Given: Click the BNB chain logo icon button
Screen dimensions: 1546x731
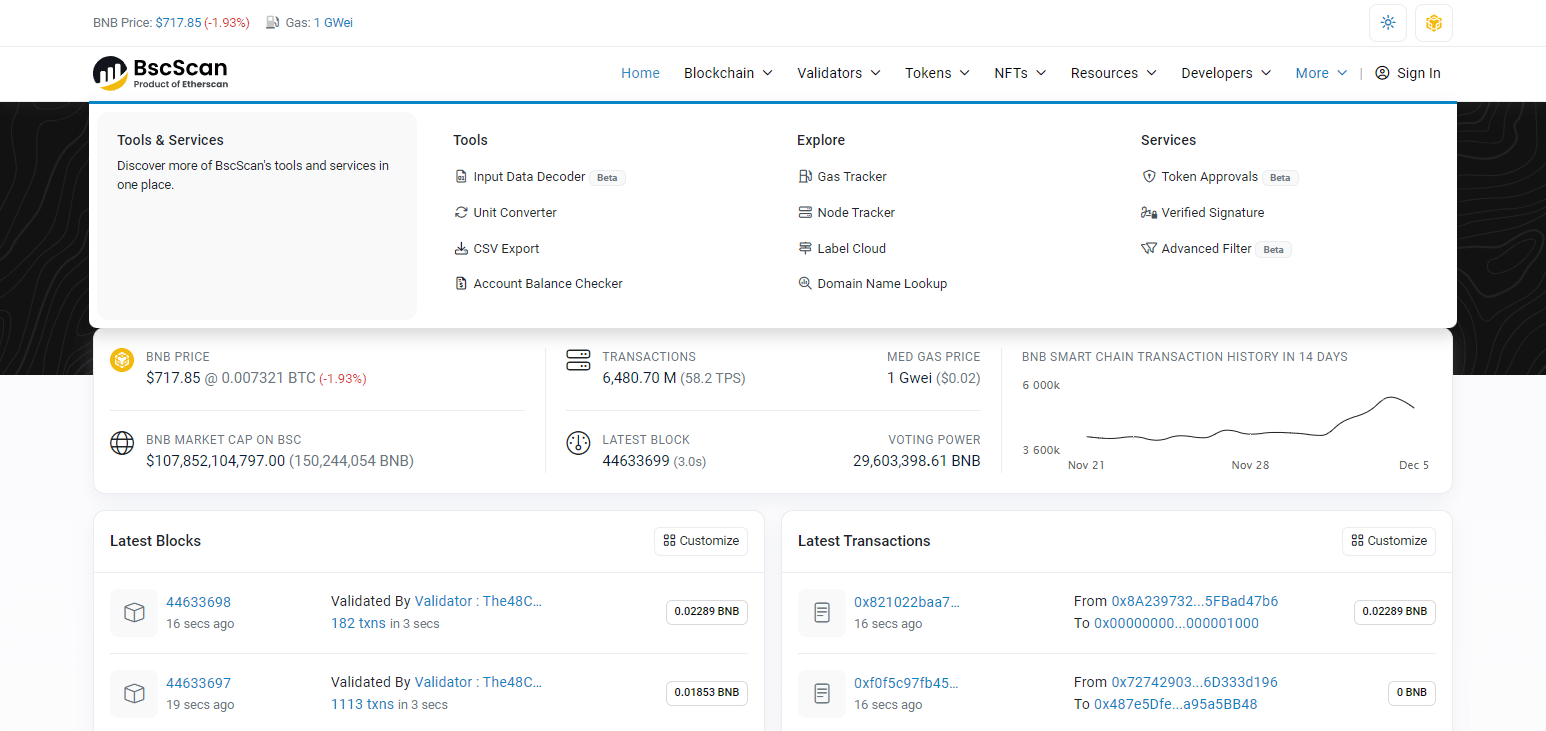Looking at the screenshot, I should [x=1433, y=23].
